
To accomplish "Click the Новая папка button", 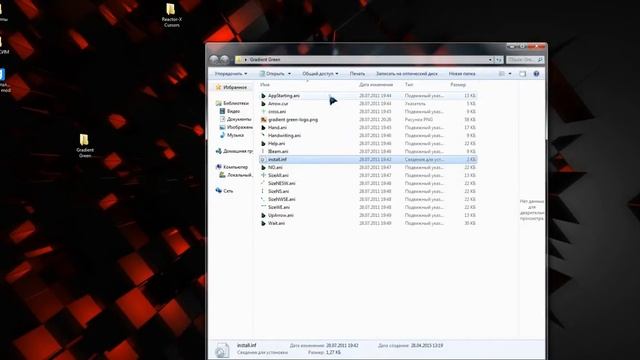I will [x=462, y=74].
